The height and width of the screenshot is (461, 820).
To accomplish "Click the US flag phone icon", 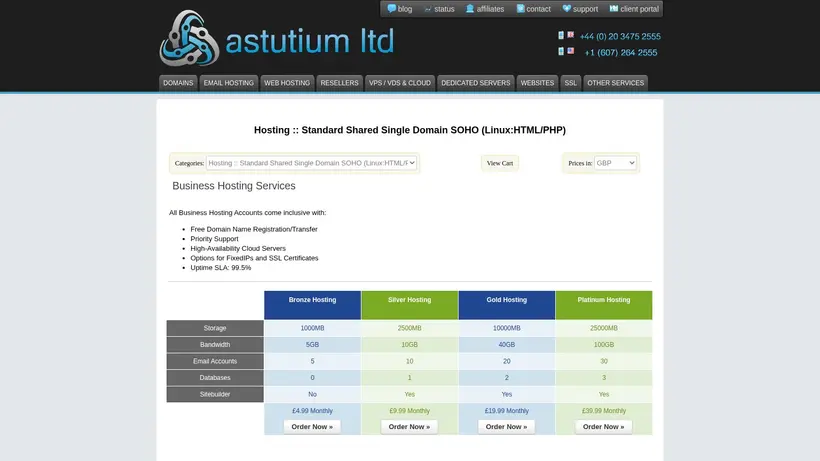I will (566, 51).
